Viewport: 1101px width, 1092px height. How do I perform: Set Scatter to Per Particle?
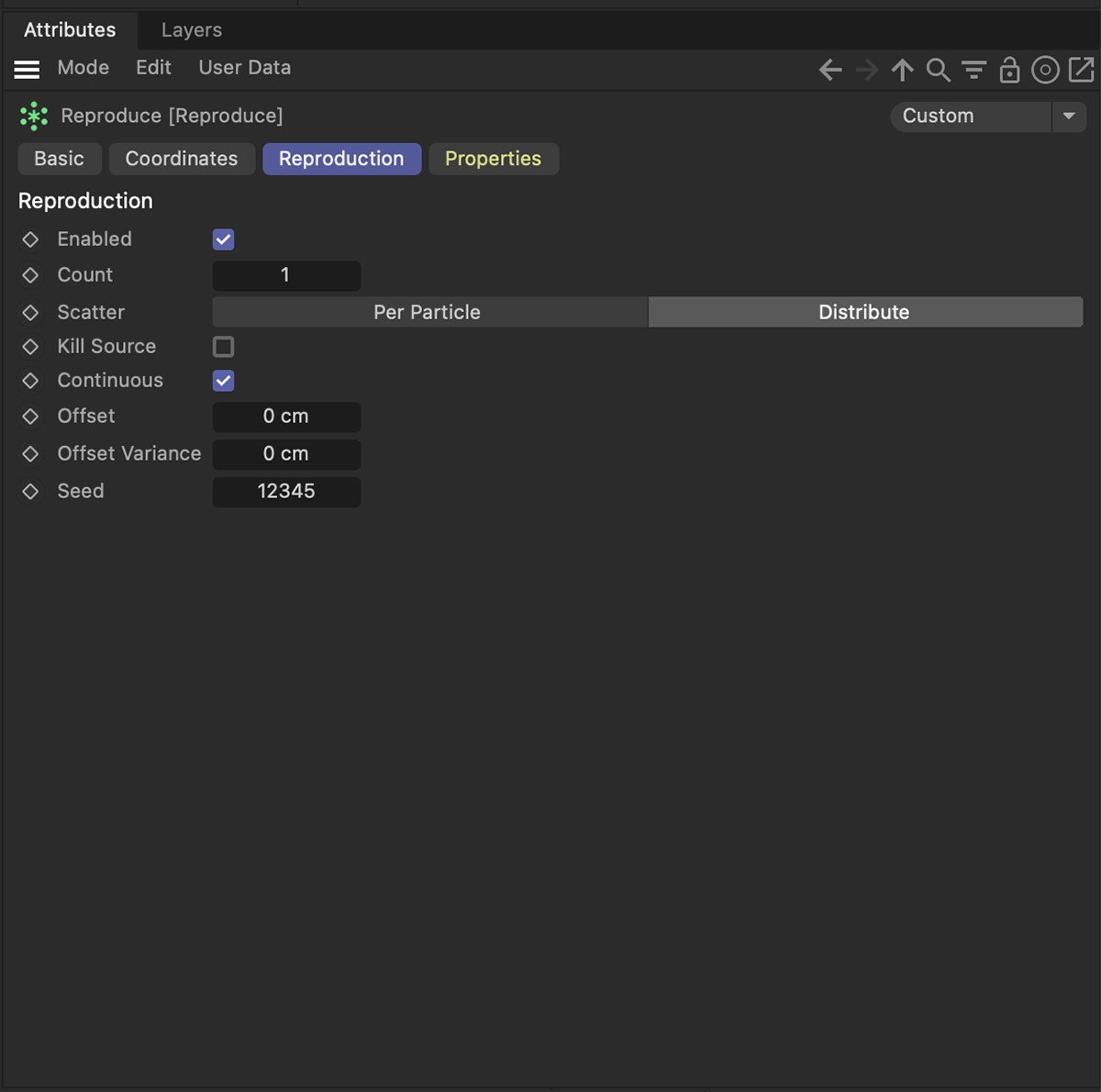pyautogui.click(x=428, y=312)
